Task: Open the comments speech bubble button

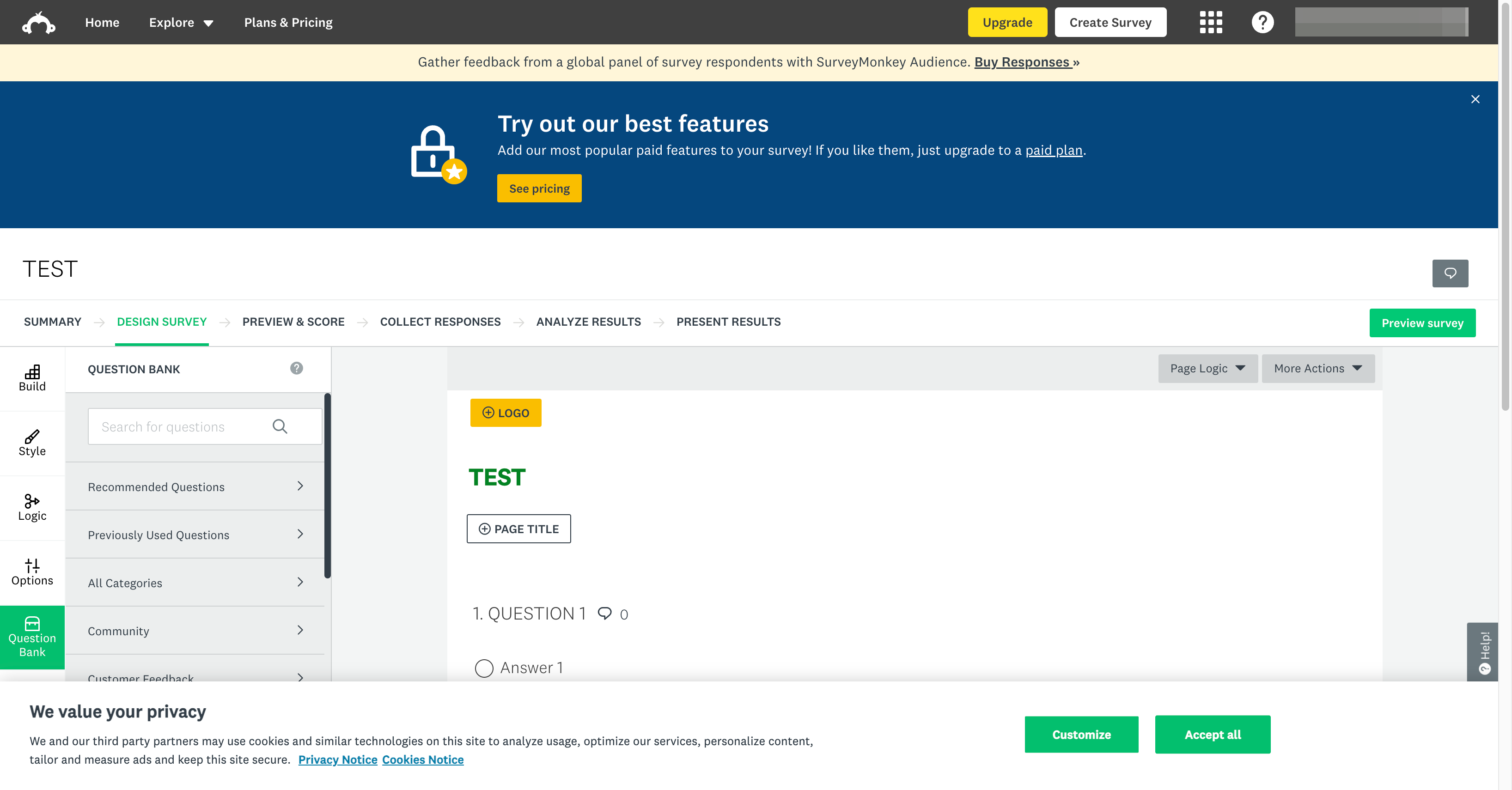Action: tap(1450, 273)
